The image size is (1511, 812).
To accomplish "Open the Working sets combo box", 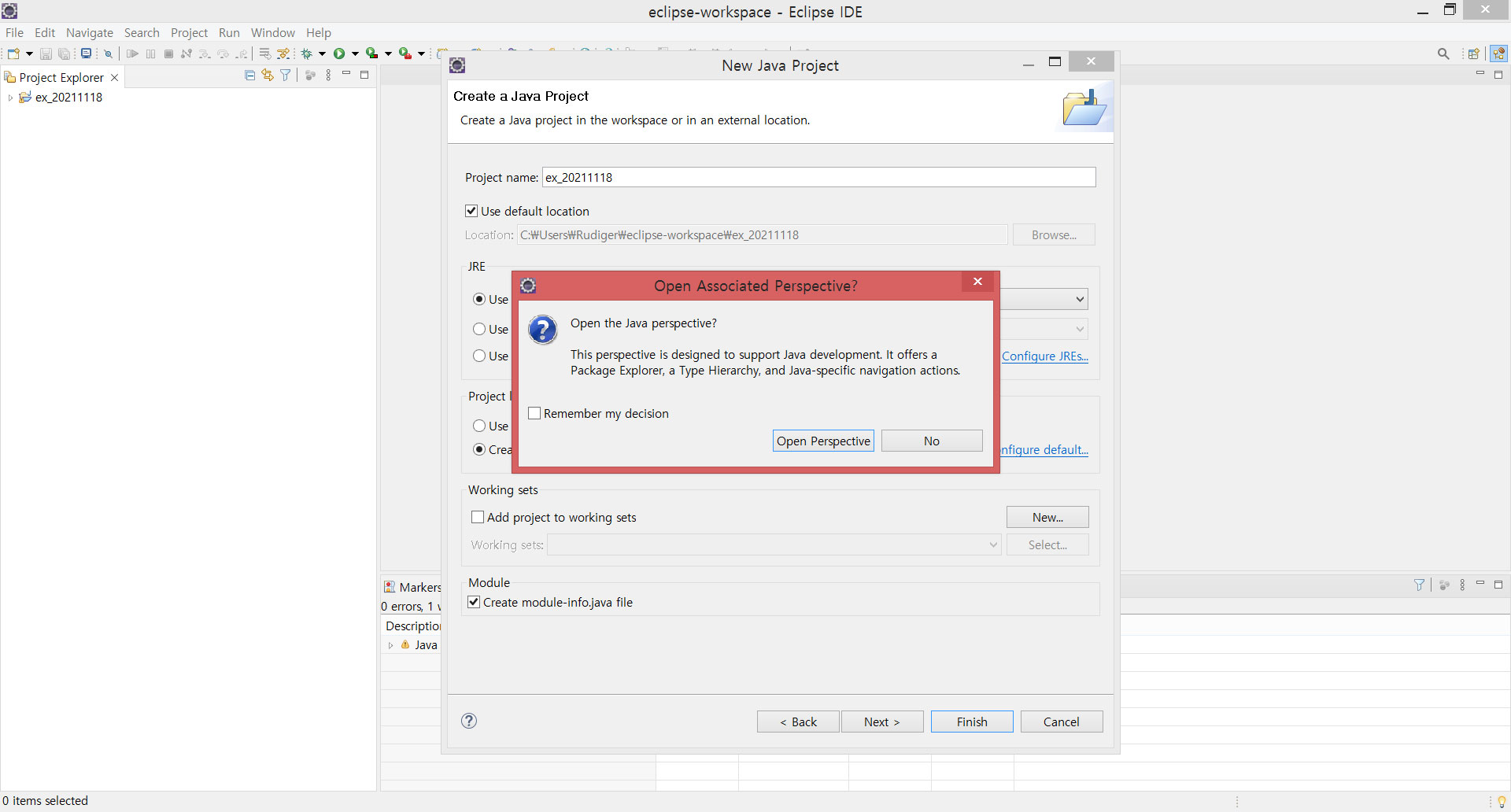I will click(774, 544).
